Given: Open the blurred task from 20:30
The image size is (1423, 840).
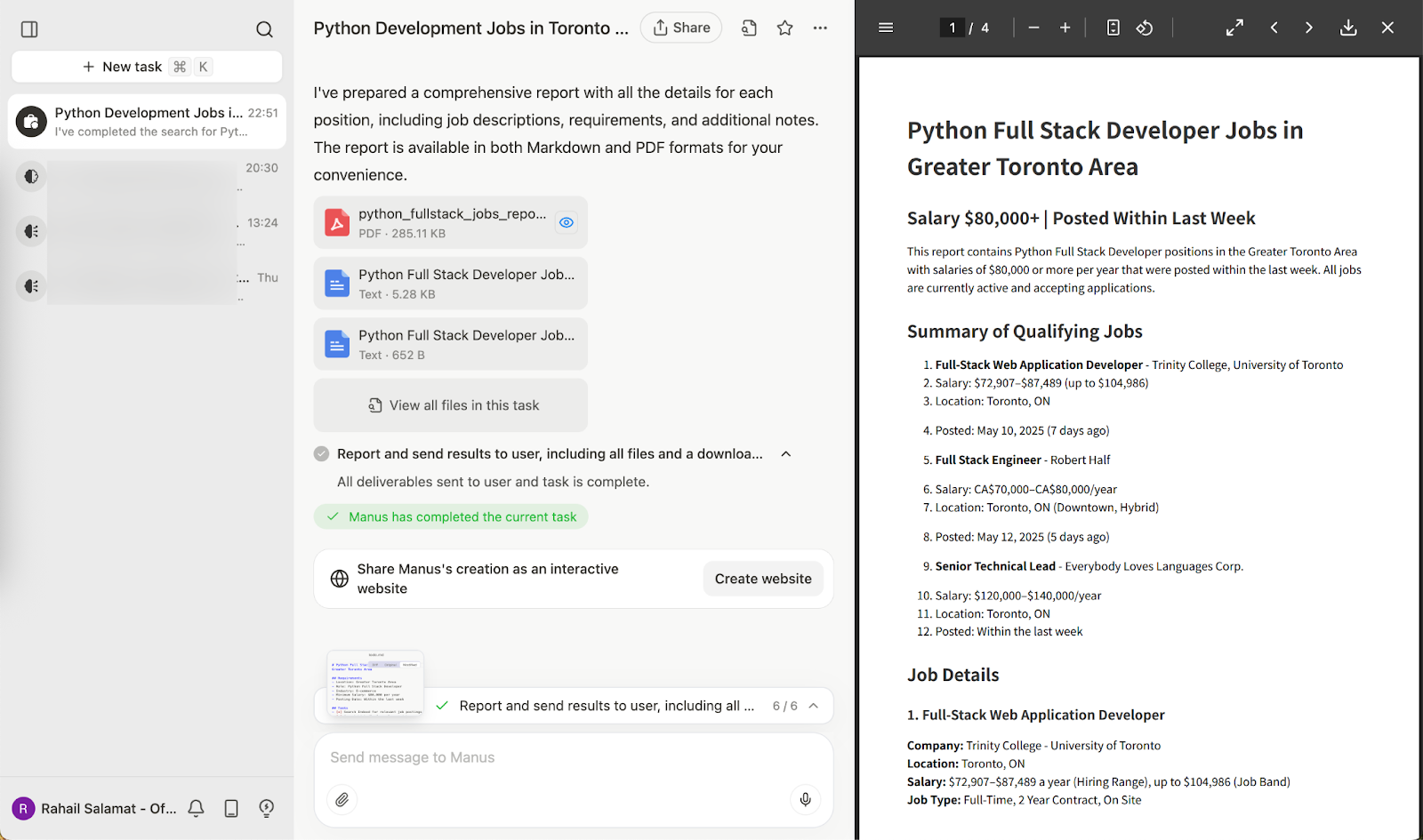Looking at the screenshot, I should [x=147, y=176].
